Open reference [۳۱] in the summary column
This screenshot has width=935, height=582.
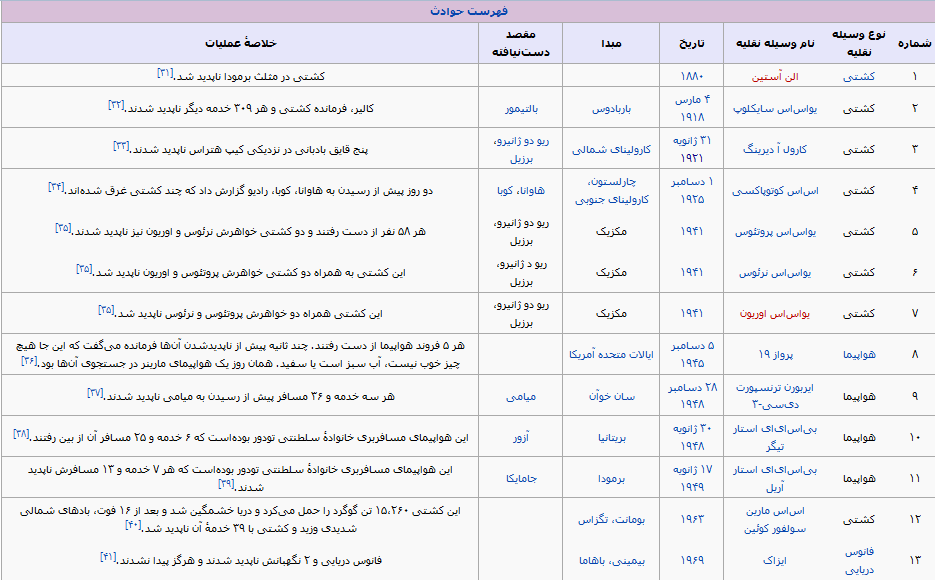165,73
